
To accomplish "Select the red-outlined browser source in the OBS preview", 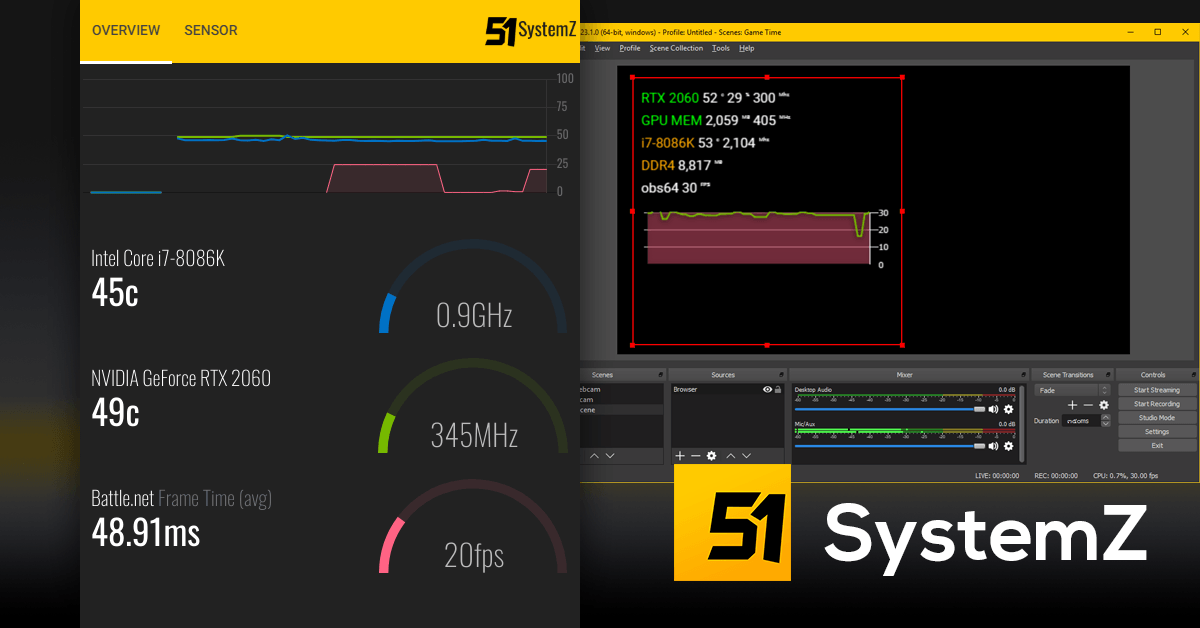I will 767,211.
